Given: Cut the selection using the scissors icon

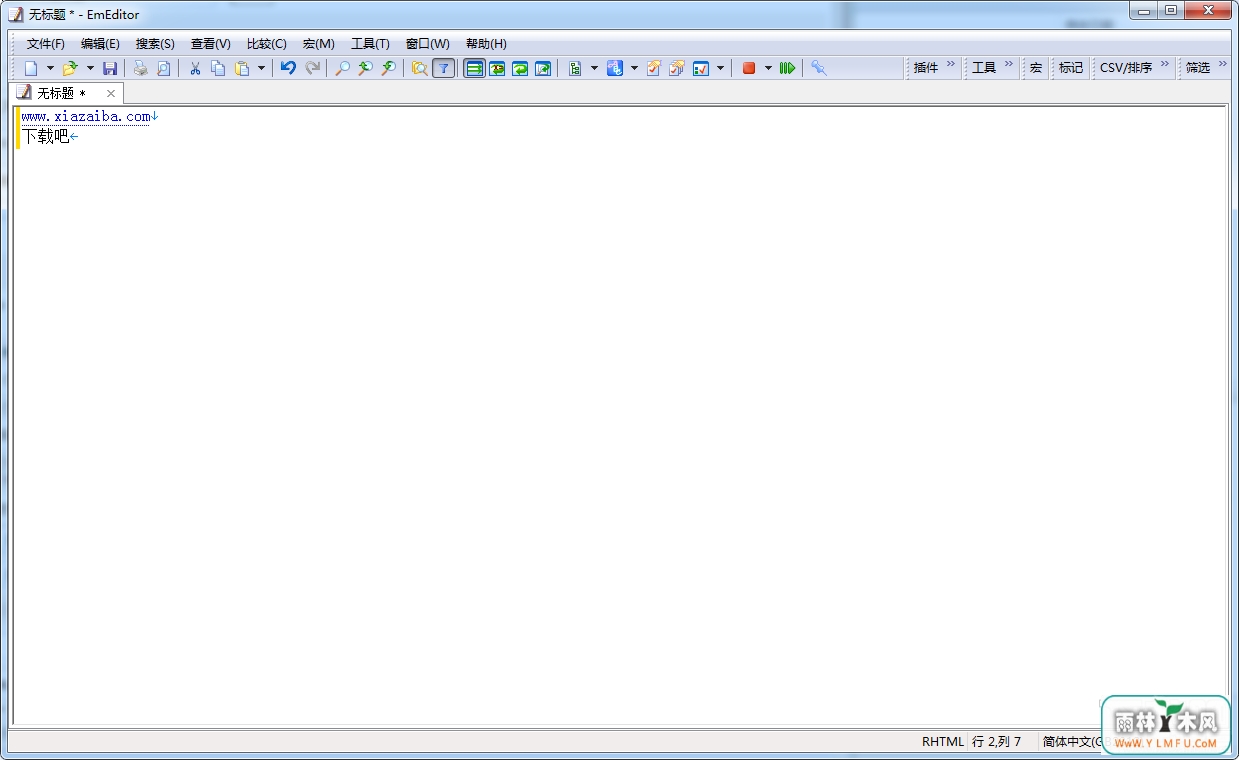Looking at the screenshot, I should click(195, 68).
